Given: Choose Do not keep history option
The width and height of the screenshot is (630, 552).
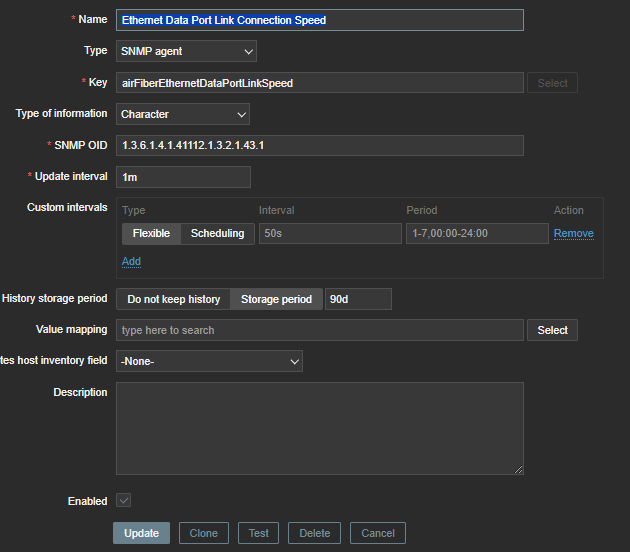Looking at the screenshot, I should coord(173,299).
